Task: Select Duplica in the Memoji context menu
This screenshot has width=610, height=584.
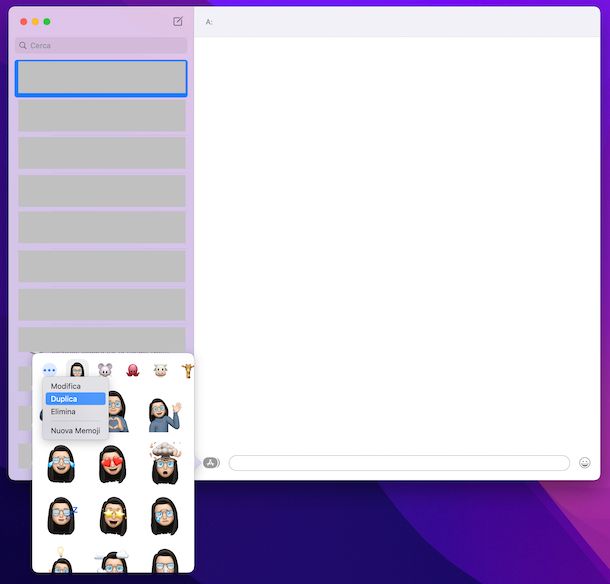Action: click(75, 399)
